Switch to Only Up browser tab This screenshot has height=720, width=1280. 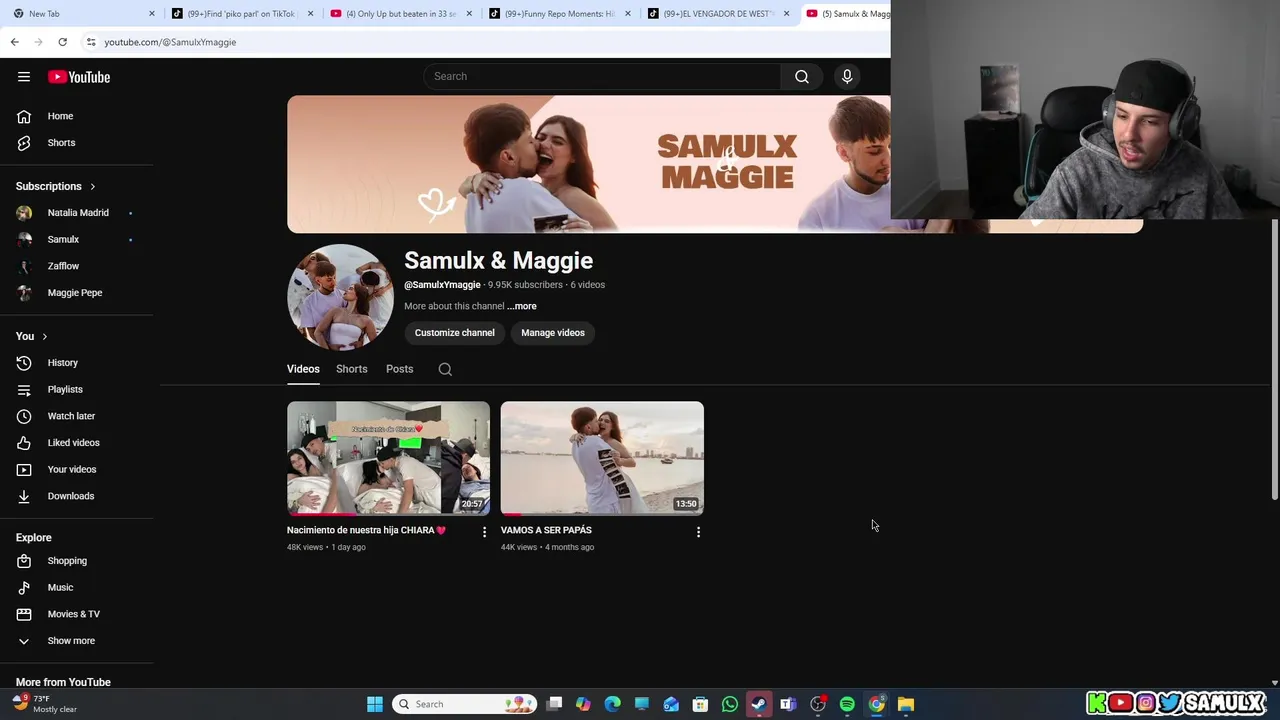coord(400,14)
